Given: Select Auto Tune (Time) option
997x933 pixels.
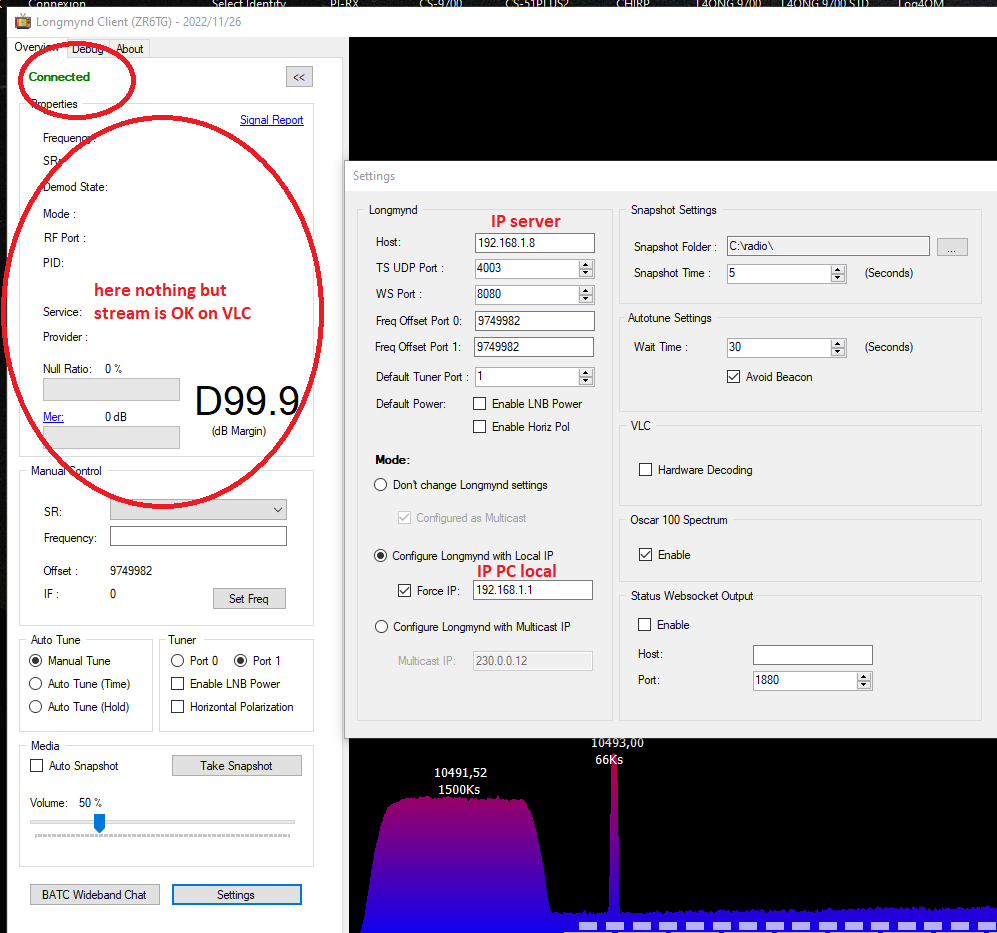Looking at the screenshot, I should click(36, 684).
